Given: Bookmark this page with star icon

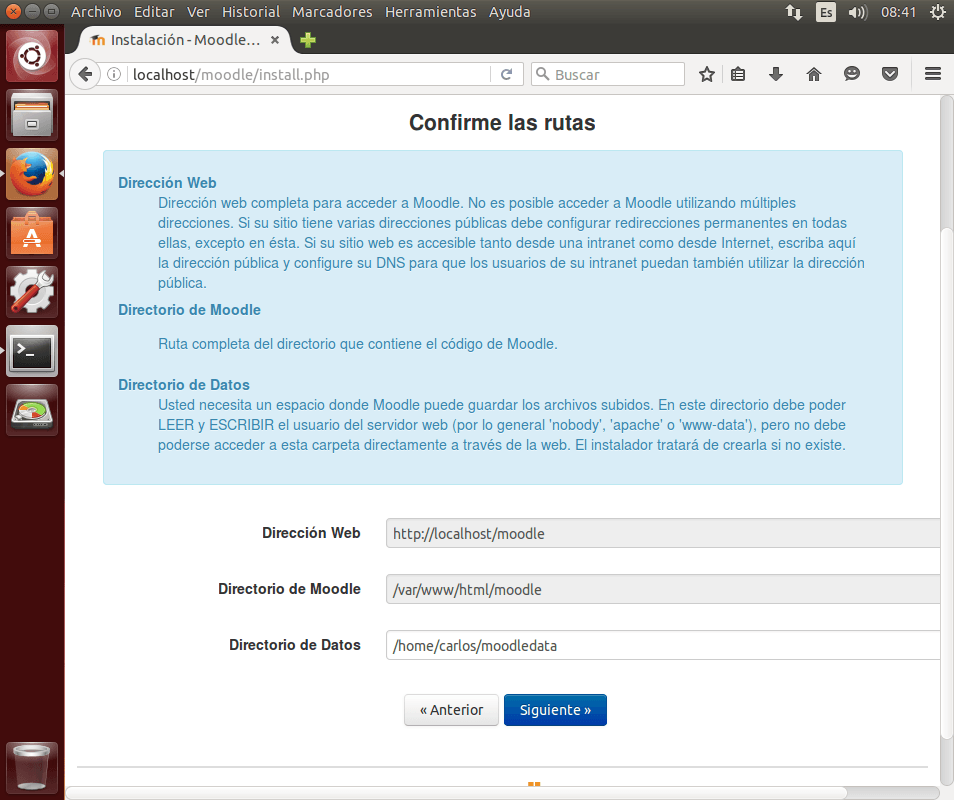Looking at the screenshot, I should click(x=706, y=74).
